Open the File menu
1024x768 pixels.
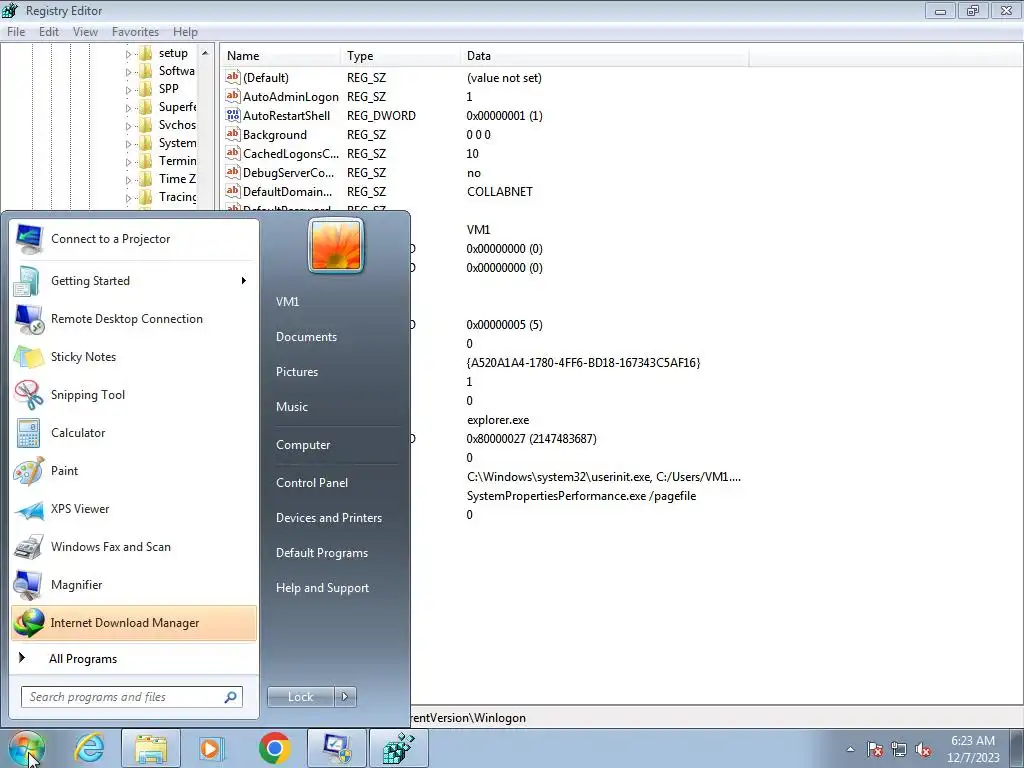click(x=16, y=31)
